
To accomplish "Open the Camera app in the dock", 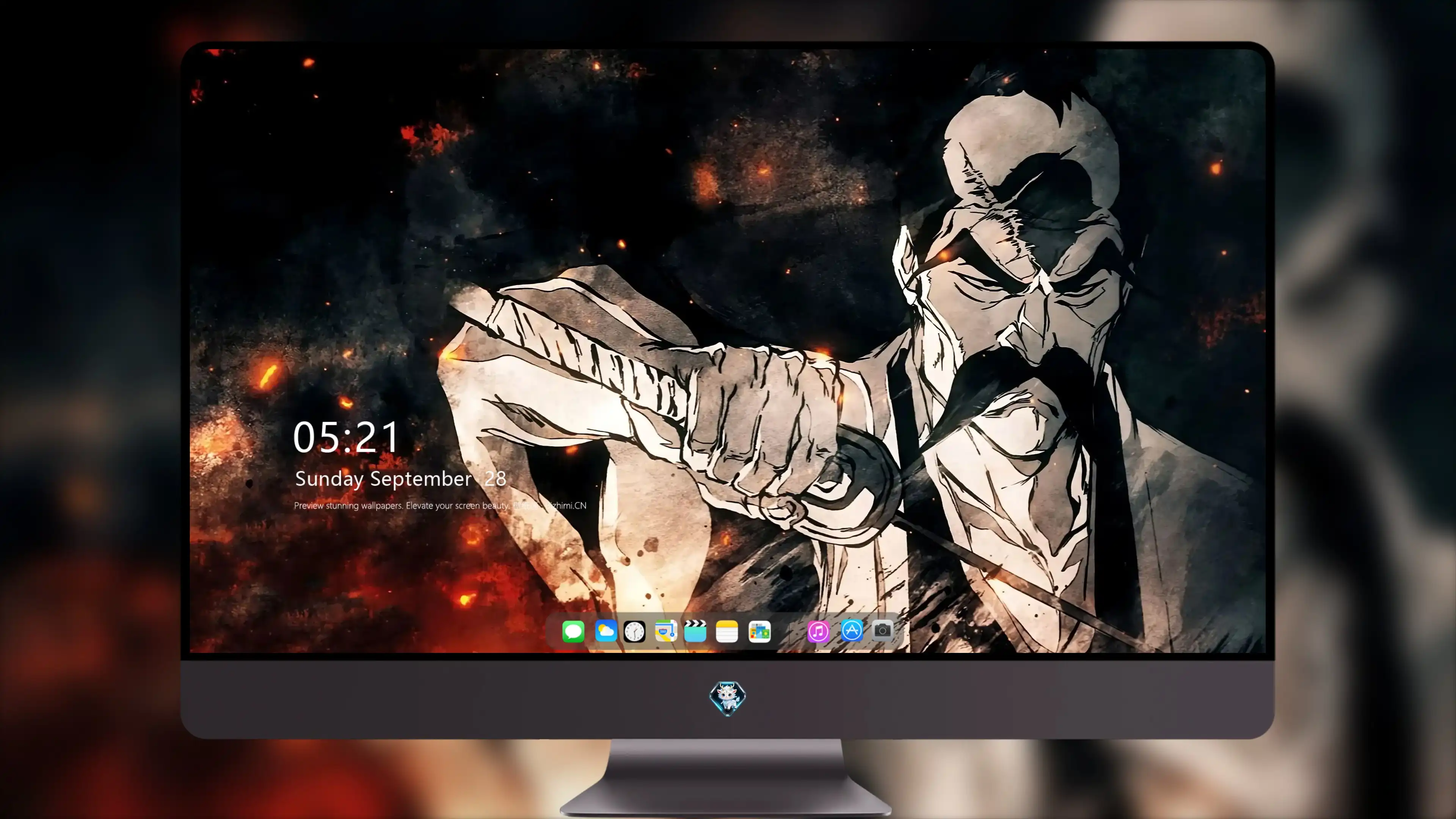I will click(882, 631).
